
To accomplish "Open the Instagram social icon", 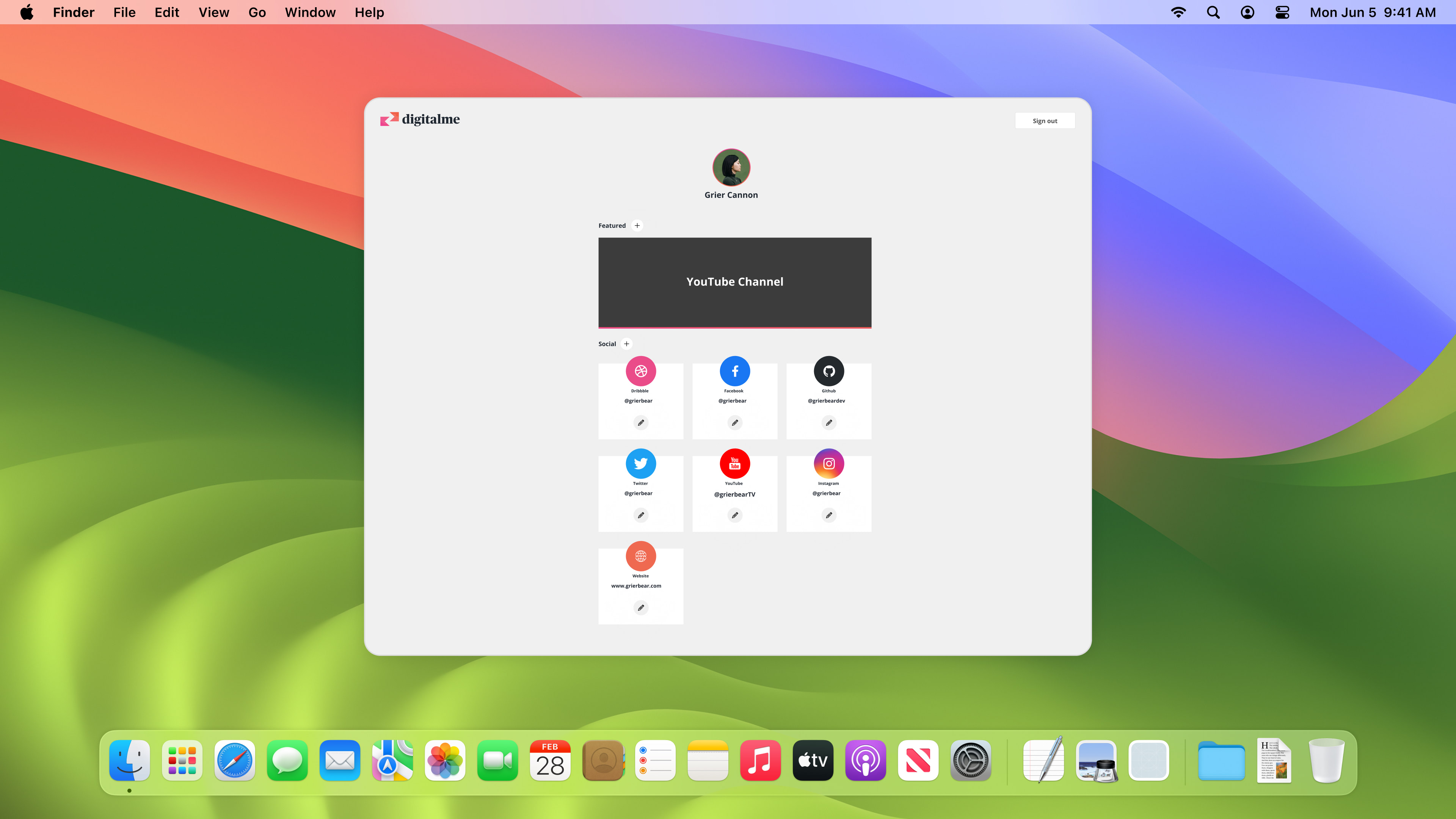I will [828, 463].
